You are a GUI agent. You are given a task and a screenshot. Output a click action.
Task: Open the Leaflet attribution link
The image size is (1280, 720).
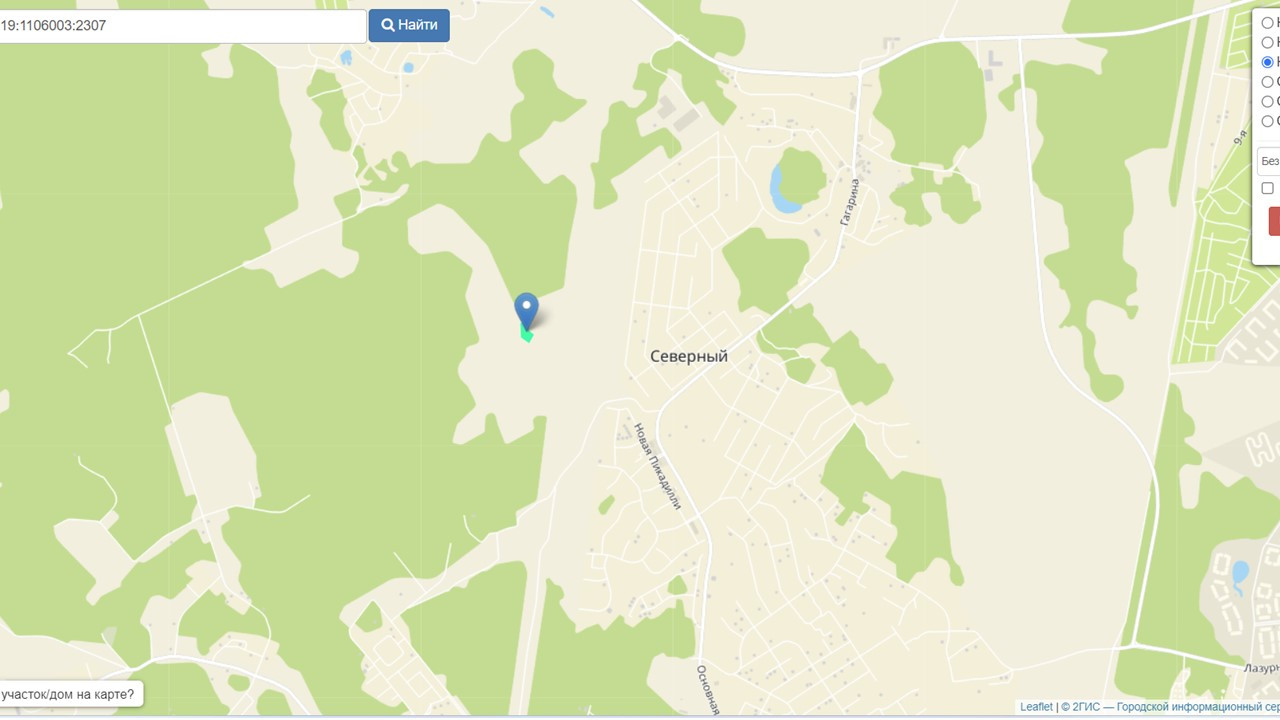tap(1036, 707)
